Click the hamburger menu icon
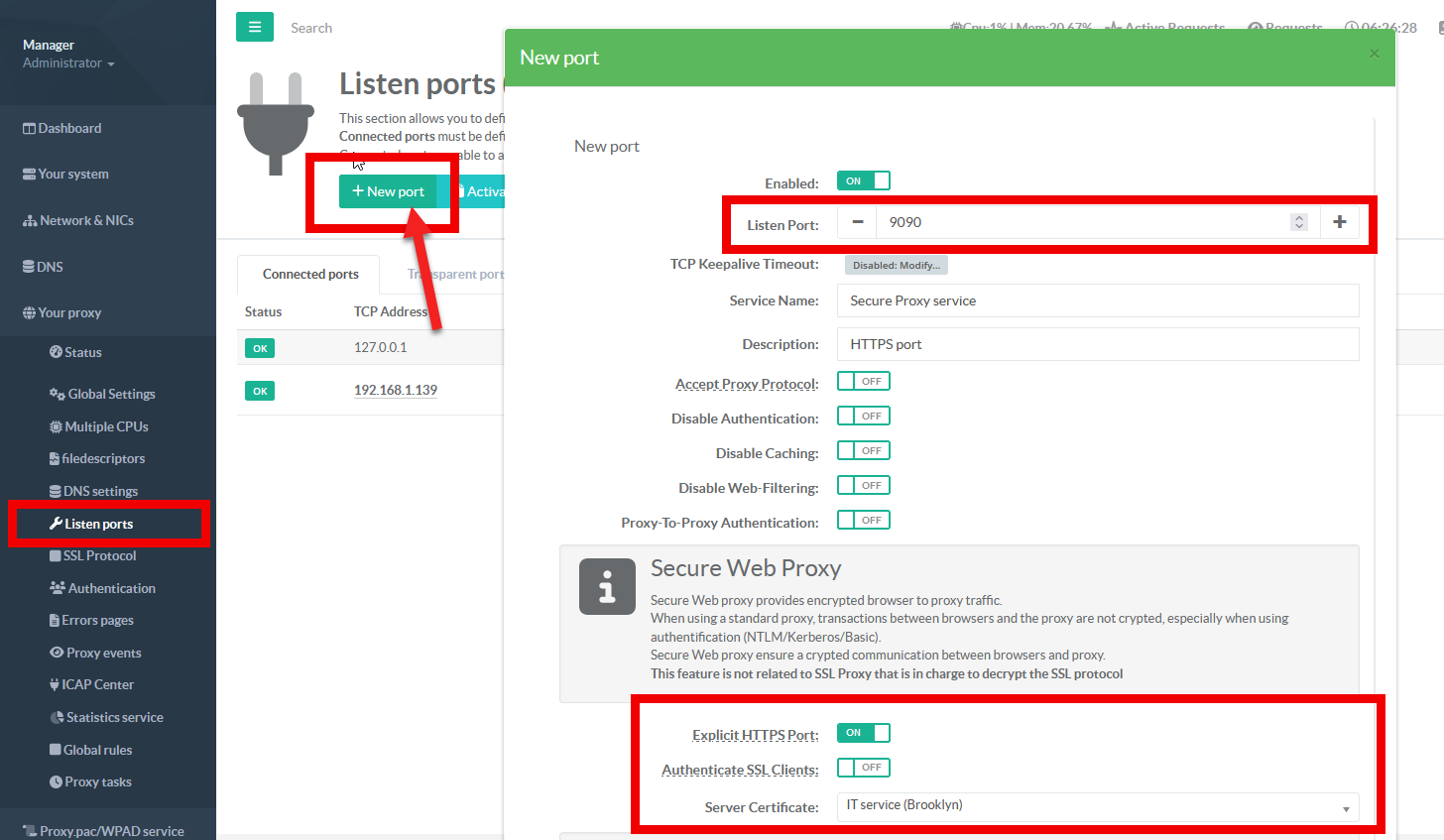 254,28
